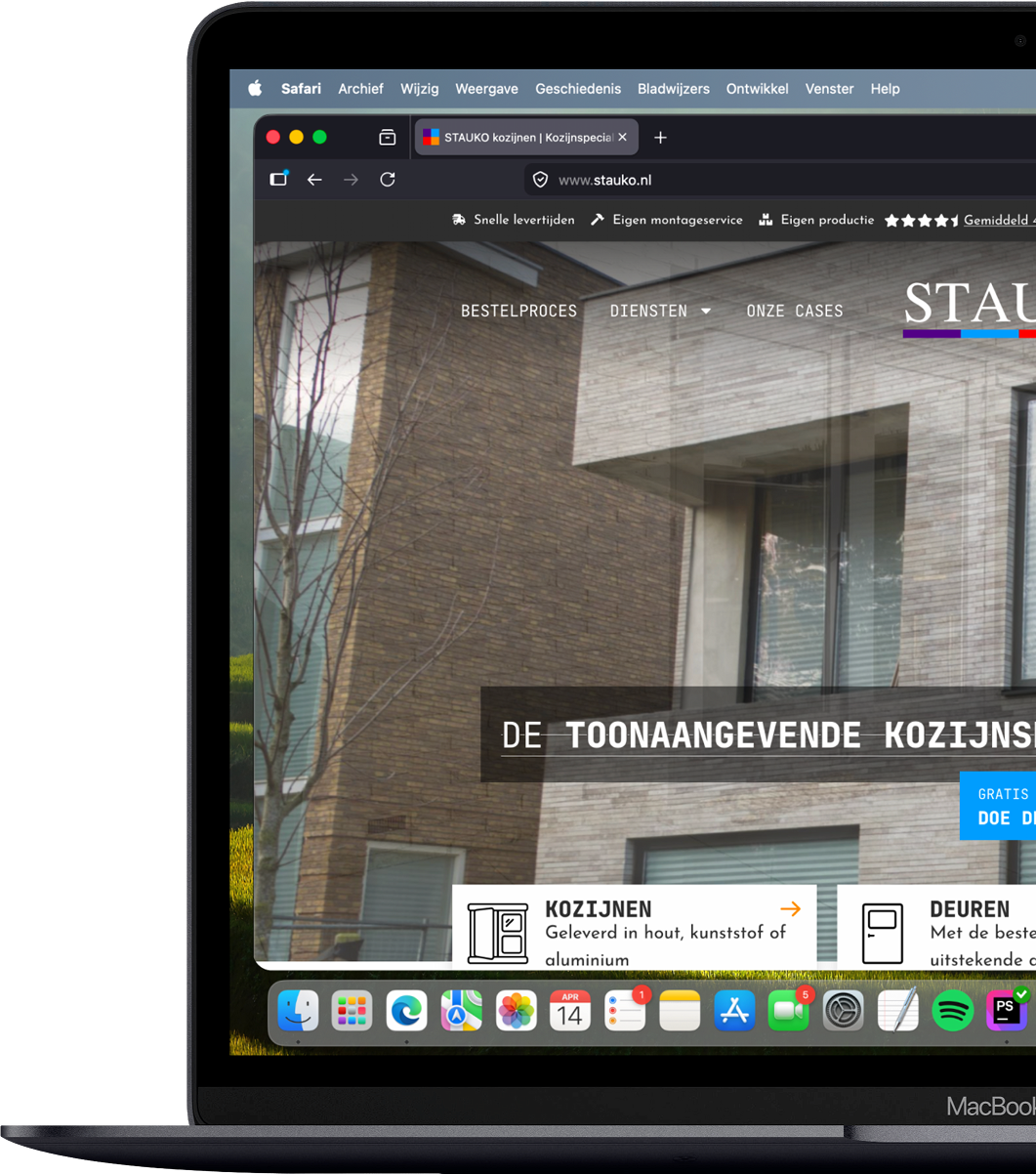Click the BESTELPROCES navigation link
Viewport: 1036px width, 1174px height.
click(518, 311)
